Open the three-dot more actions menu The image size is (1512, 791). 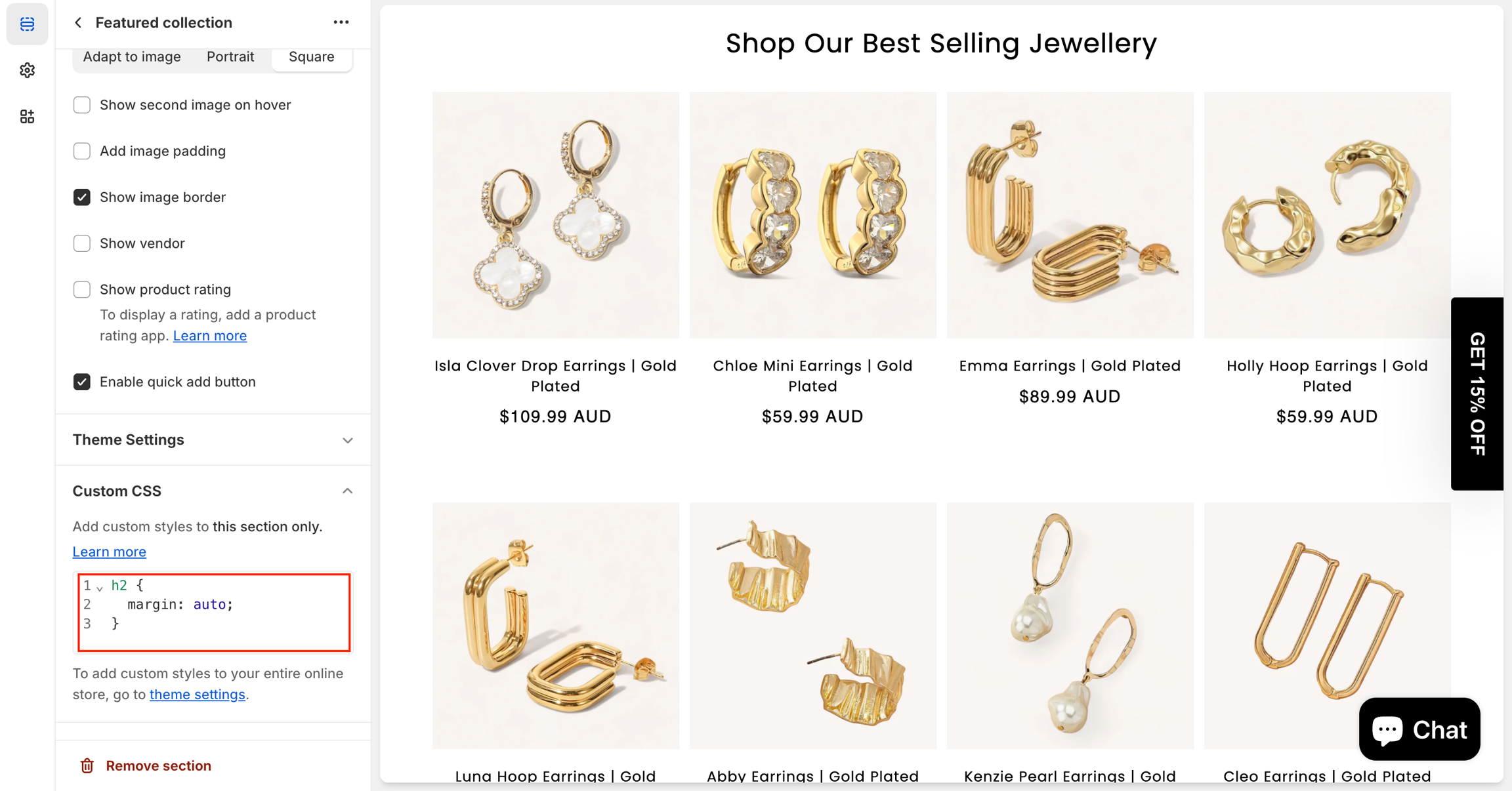(x=341, y=22)
